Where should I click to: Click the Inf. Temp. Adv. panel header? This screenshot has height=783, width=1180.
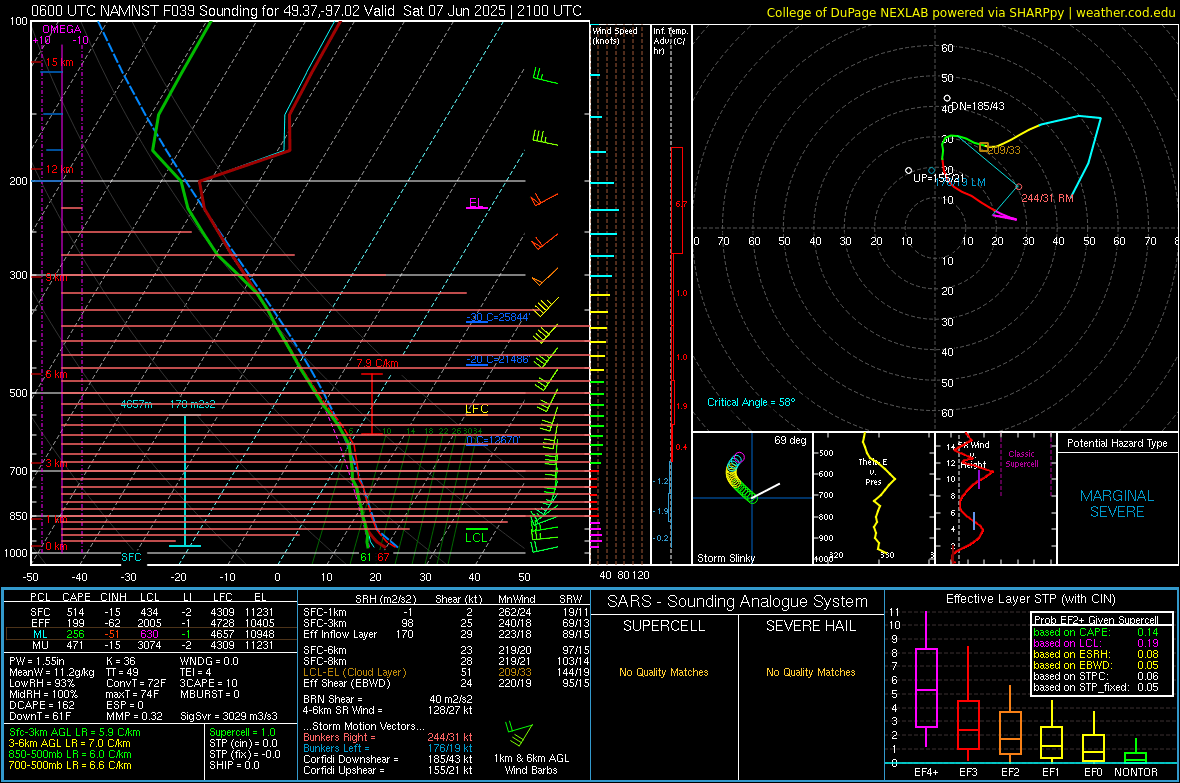pos(670,41)
